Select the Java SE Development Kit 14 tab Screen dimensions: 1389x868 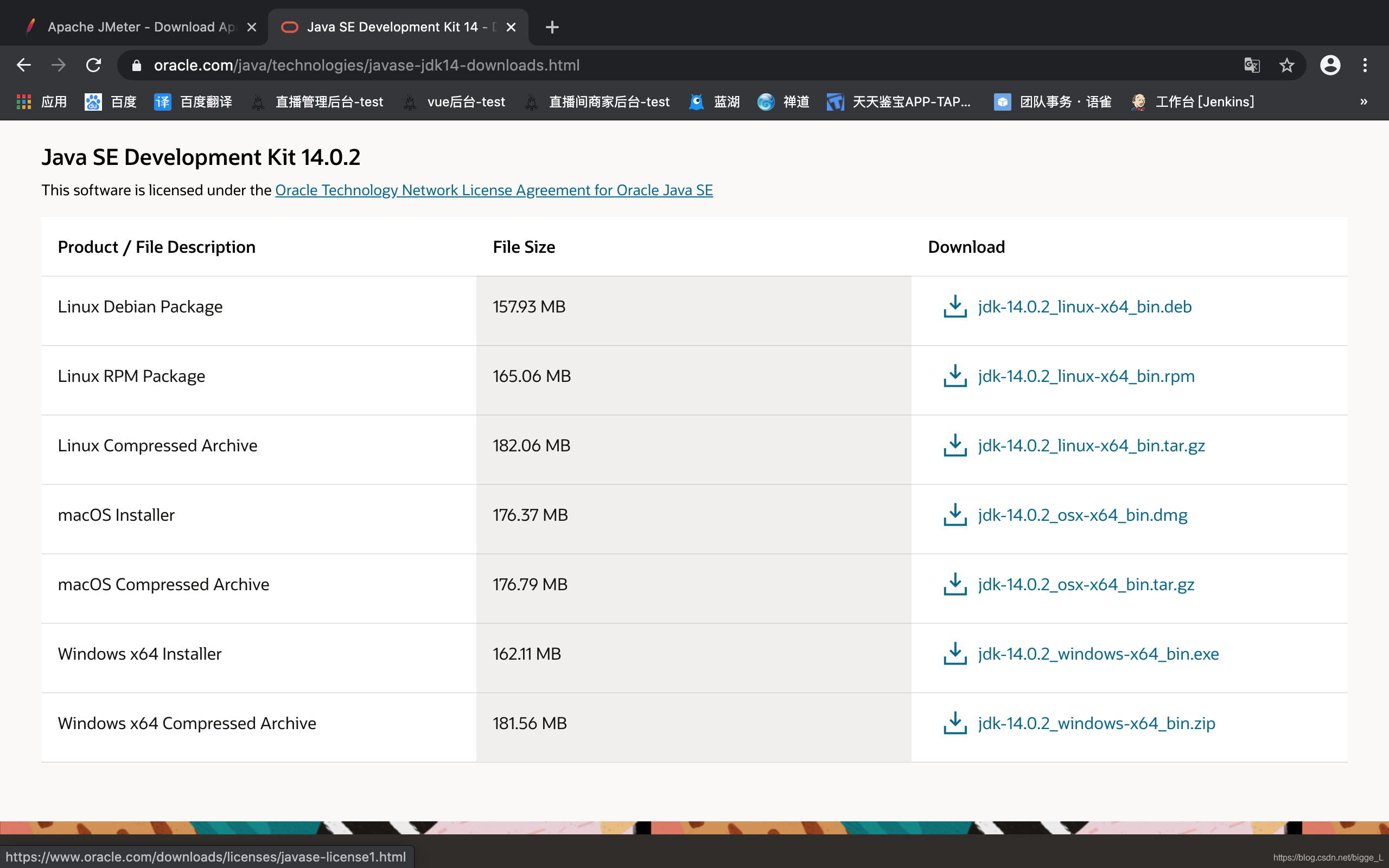pos(398,27)
